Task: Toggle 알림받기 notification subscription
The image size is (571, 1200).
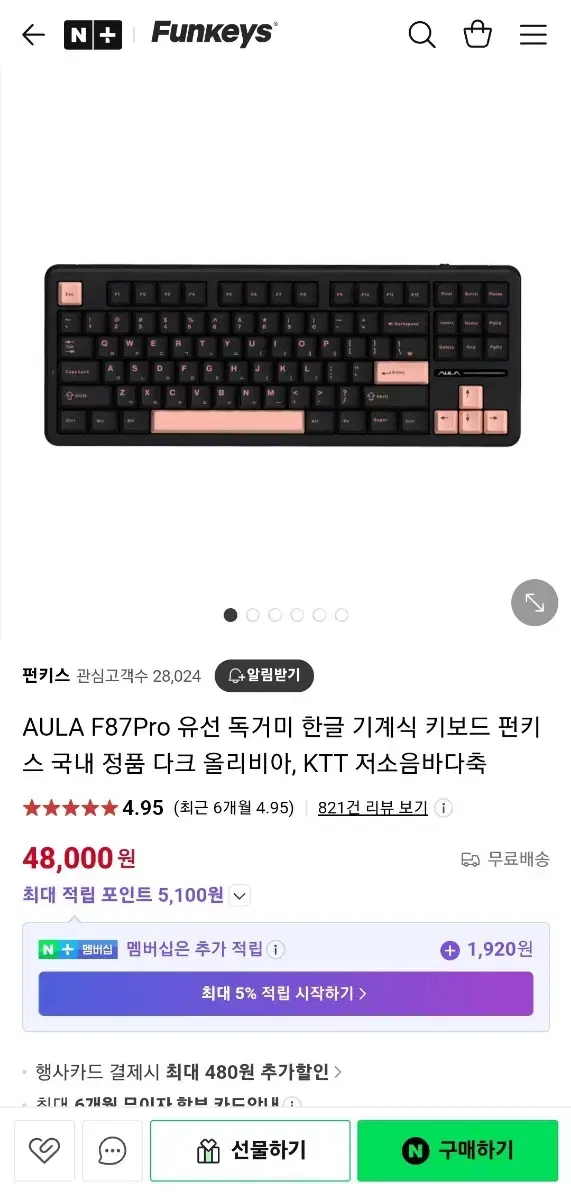Action: [264, 676]
